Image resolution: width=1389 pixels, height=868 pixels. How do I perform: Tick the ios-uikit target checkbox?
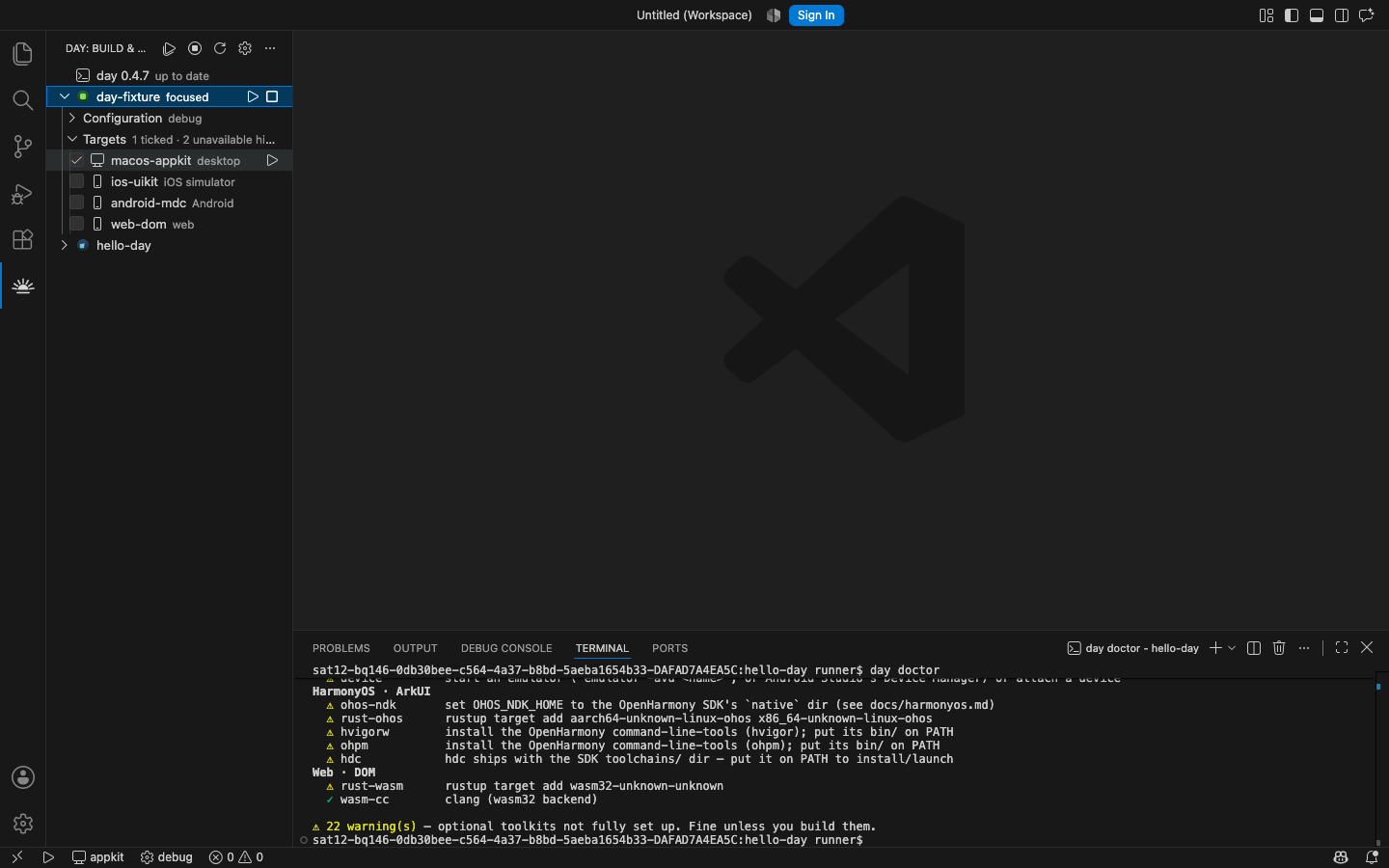(x=77, y=181)
